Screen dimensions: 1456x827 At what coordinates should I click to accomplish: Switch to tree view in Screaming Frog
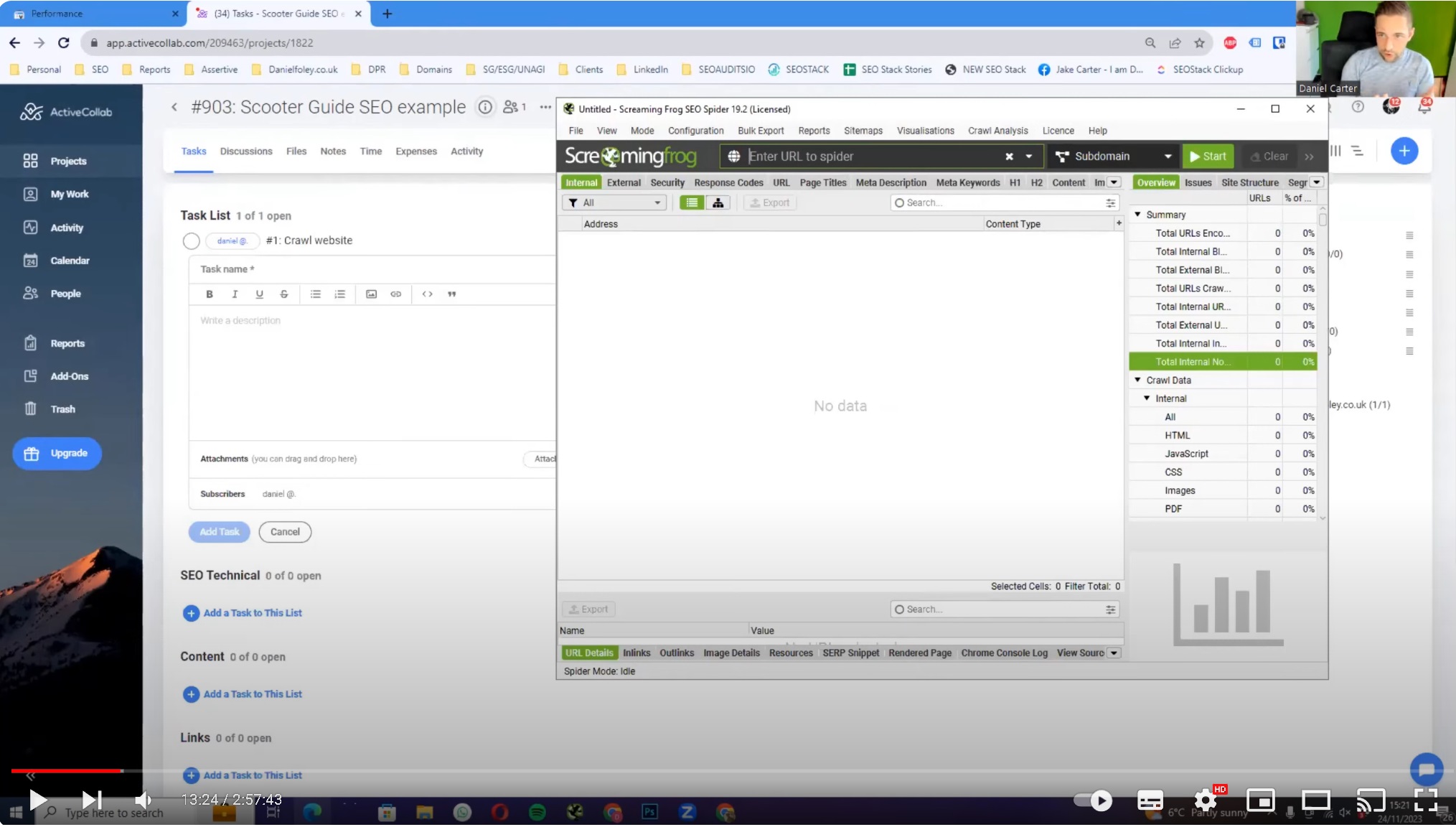click(718, 202)
